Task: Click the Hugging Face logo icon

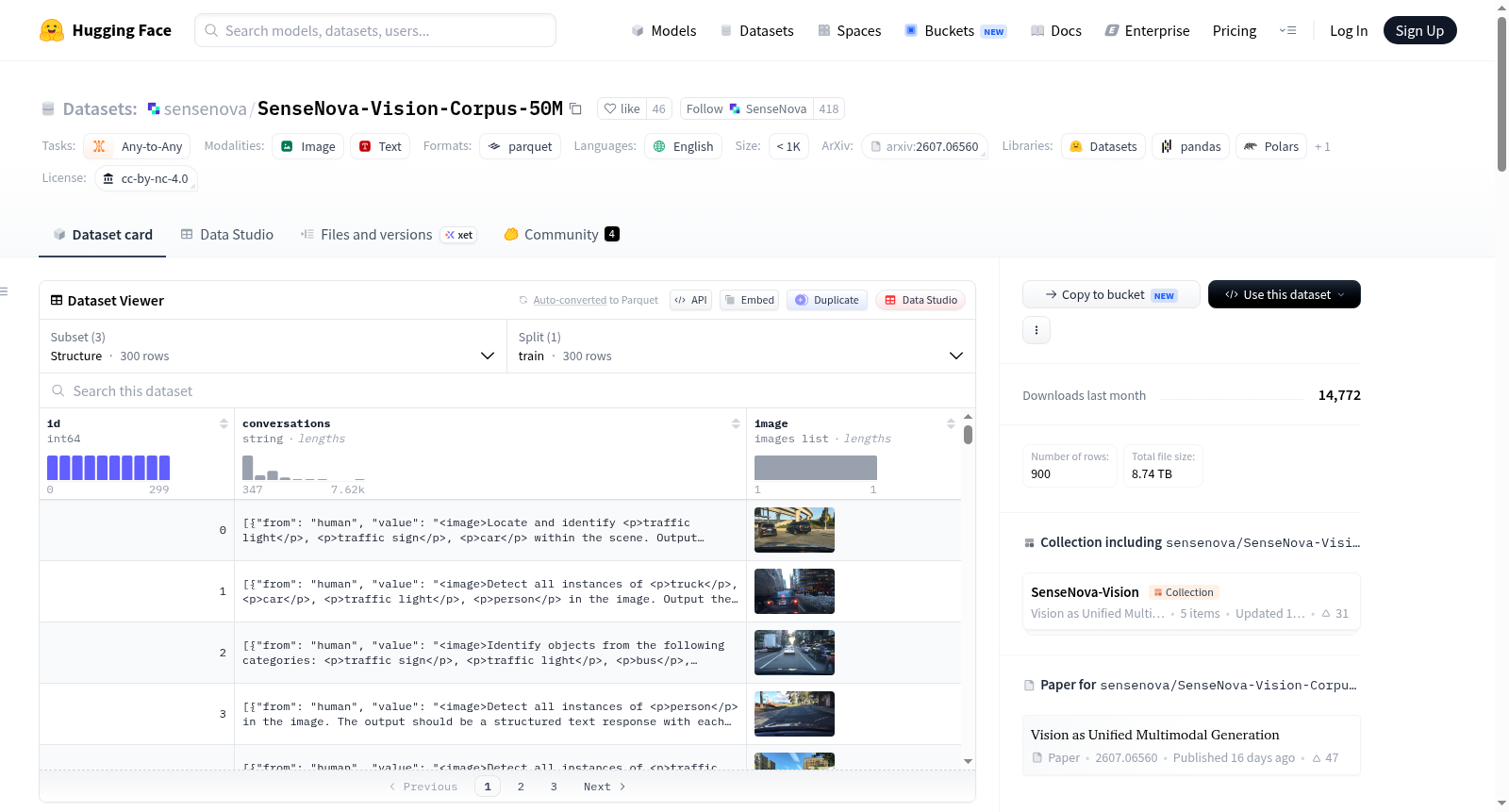Action: (x=52, y=30)
